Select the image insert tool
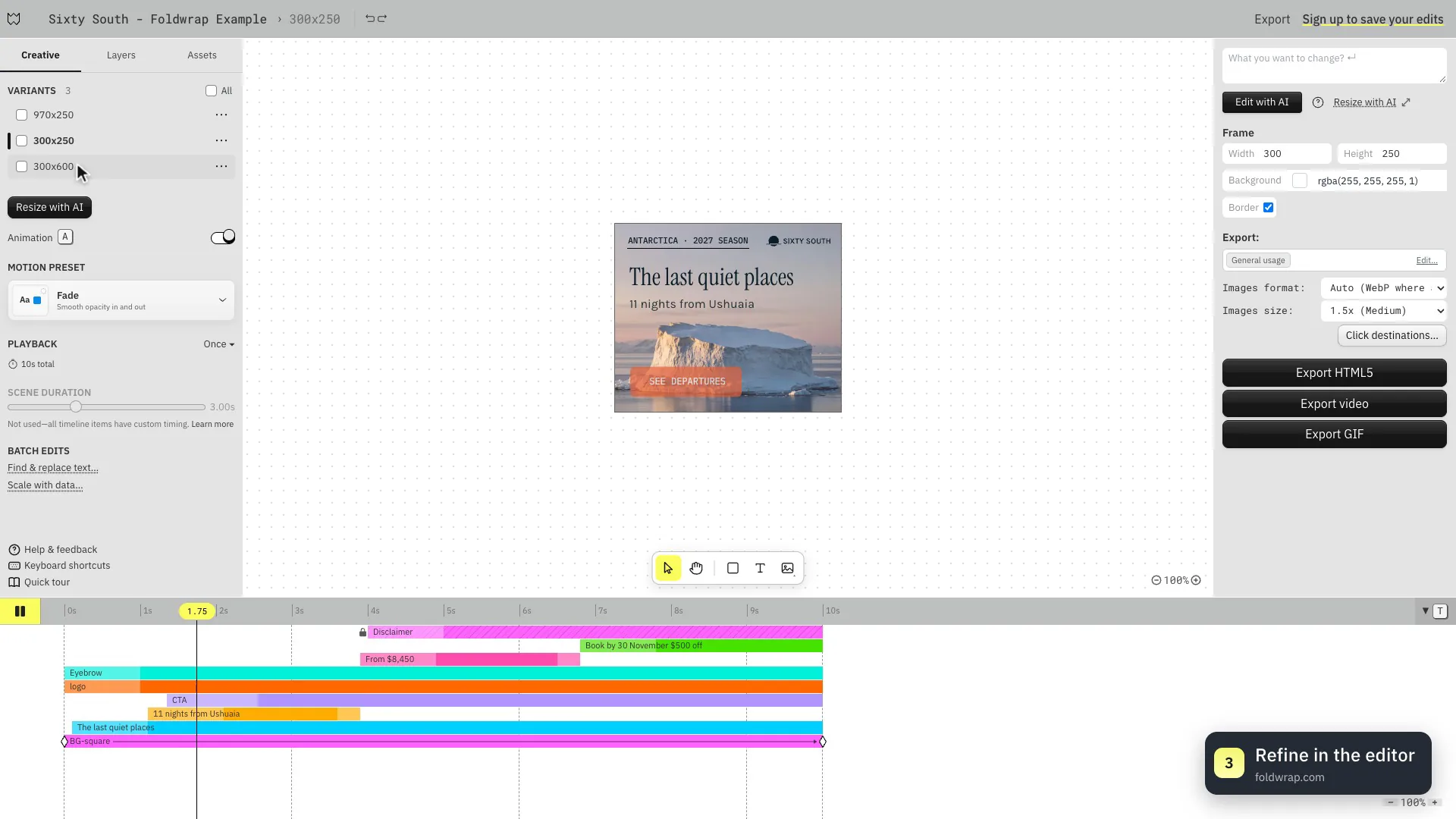Viewport: 1456px width, 819px height. point(788,568)
